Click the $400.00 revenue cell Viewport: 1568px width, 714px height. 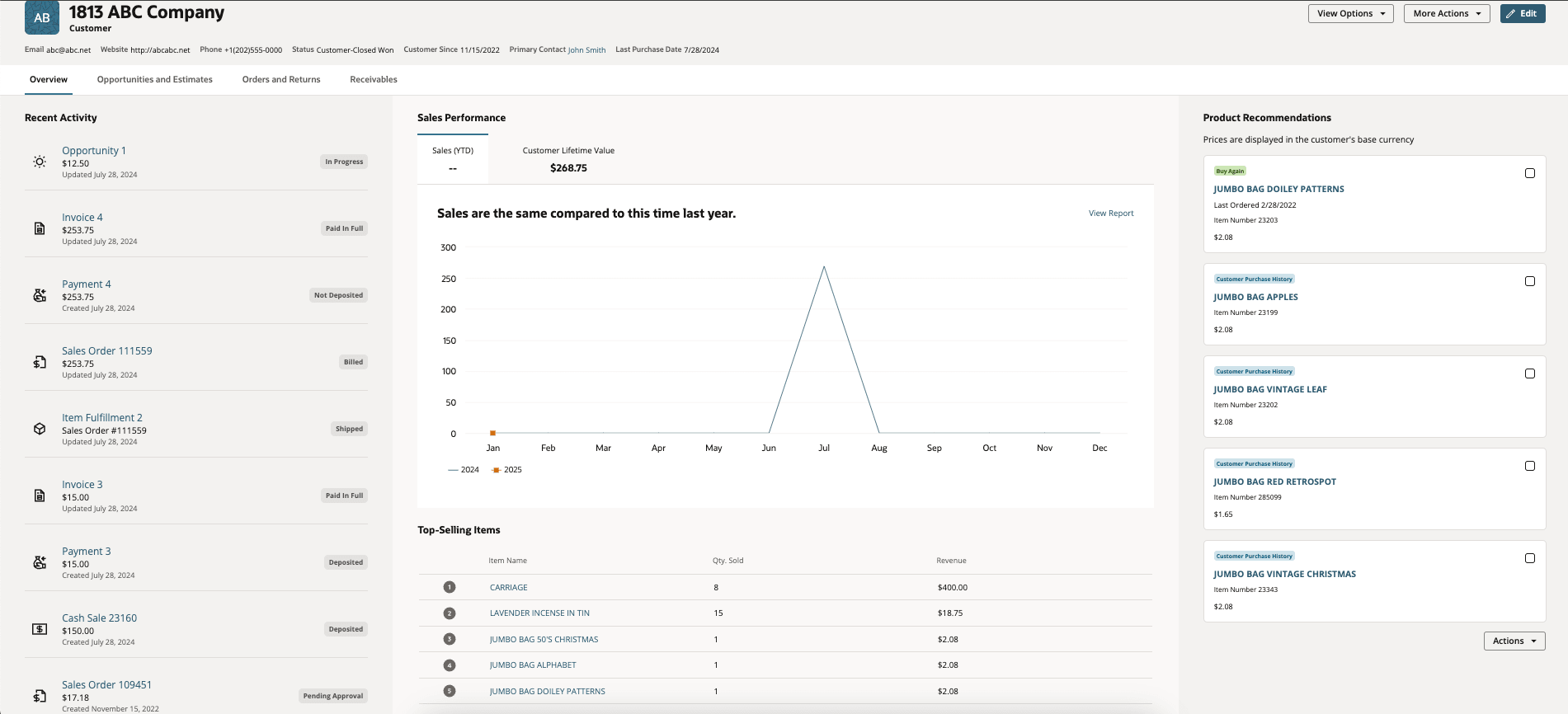point(953,588)
